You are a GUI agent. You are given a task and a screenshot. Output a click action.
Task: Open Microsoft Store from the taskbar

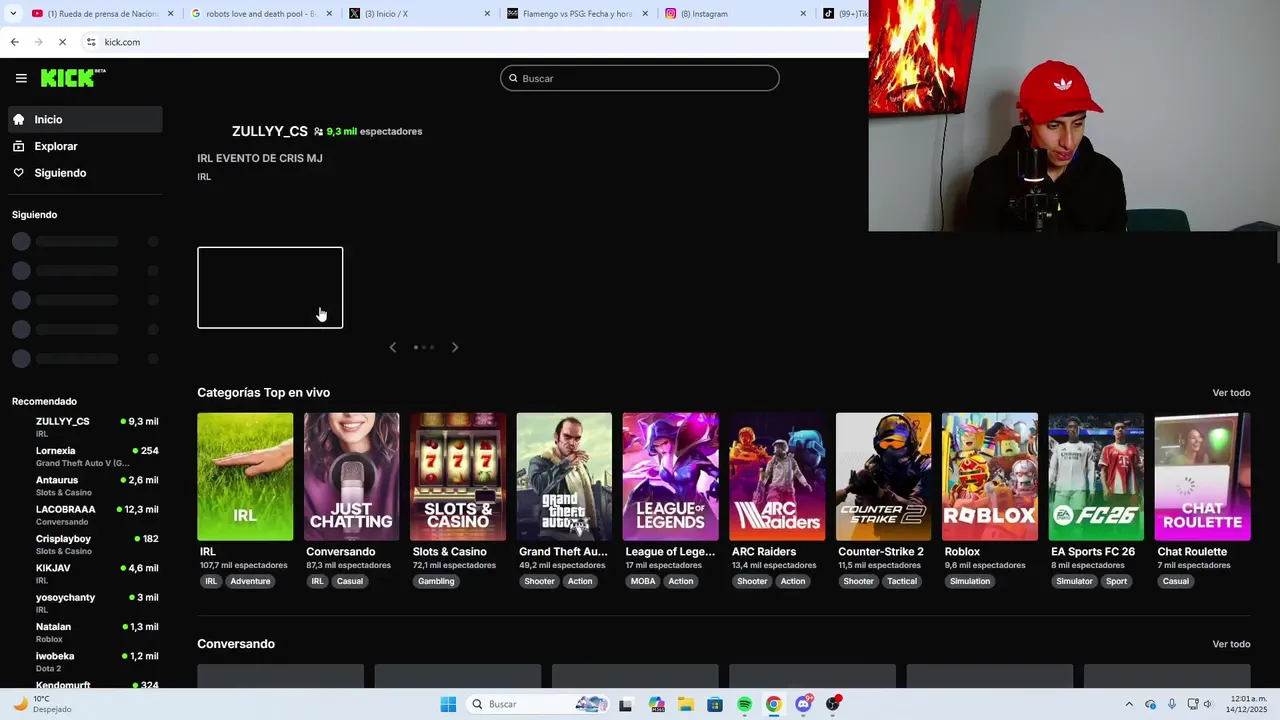click(714, 704)
